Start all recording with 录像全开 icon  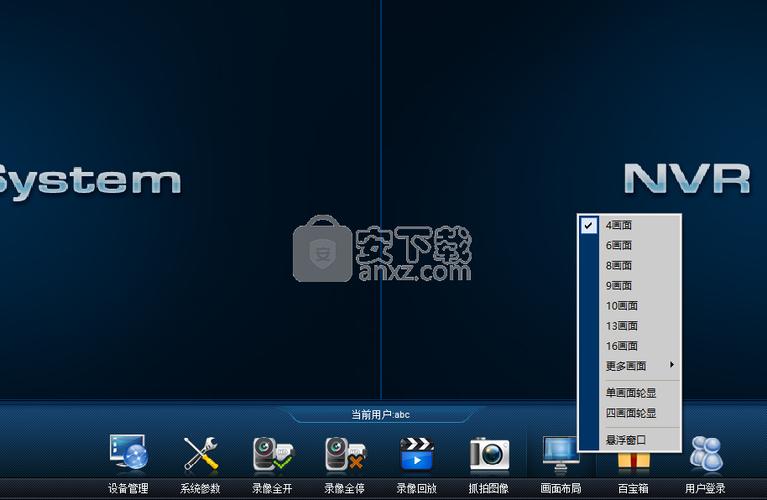(x=272, y=453)
